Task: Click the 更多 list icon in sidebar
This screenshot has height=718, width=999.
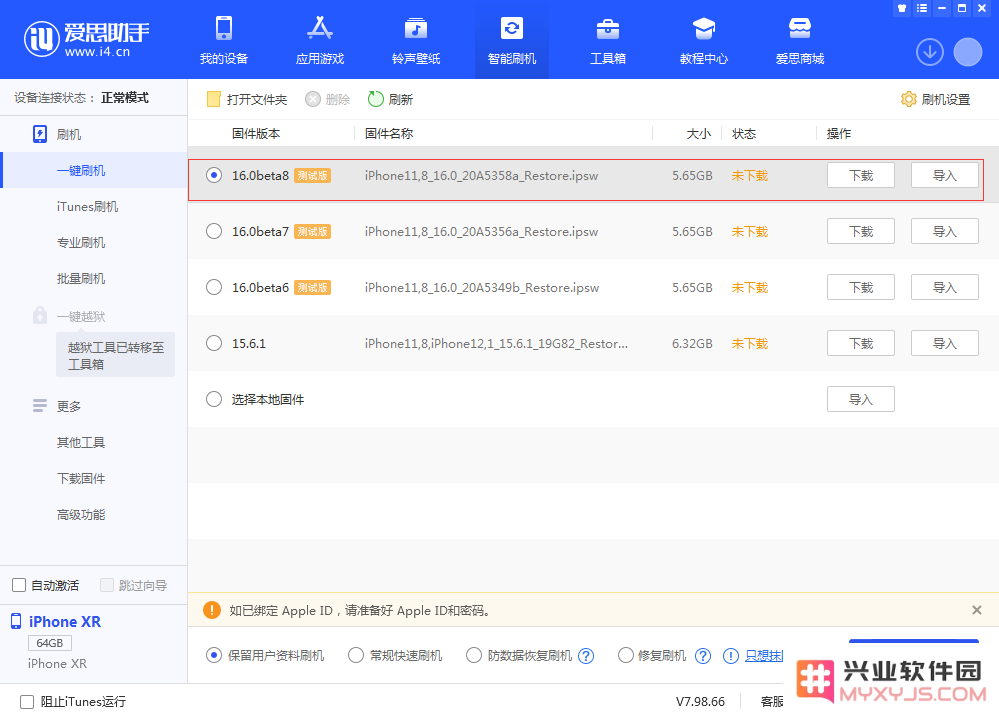Action: point(40,406)
